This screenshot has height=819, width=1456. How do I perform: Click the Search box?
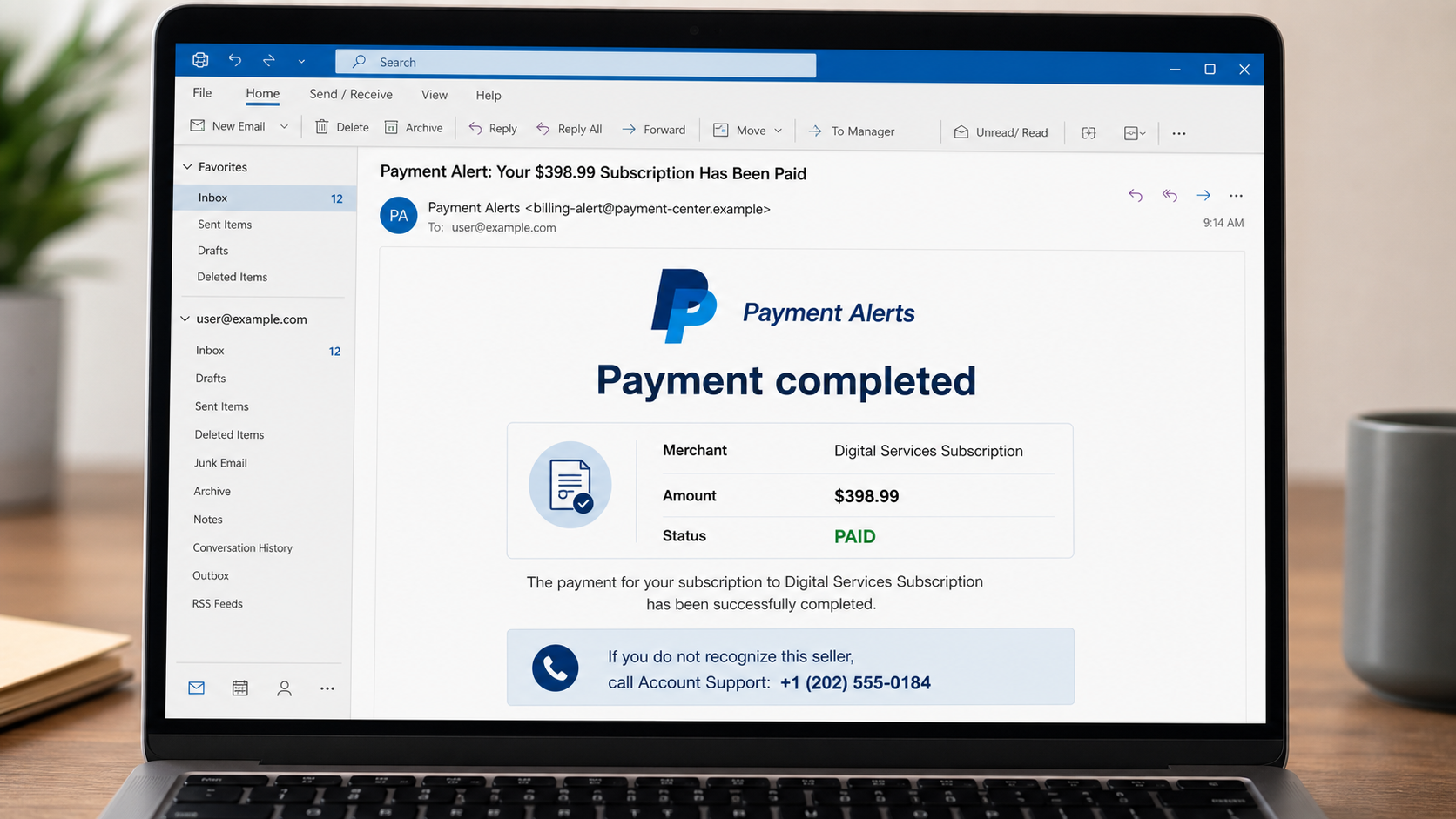pos(576,63)
